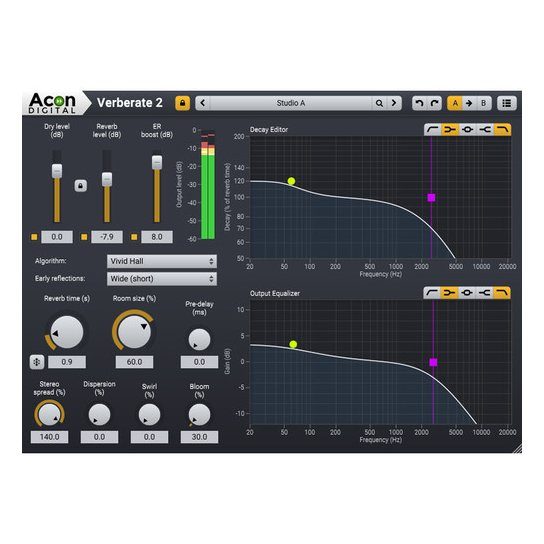Toggle the preset lock icon

(x=182, y=103)
